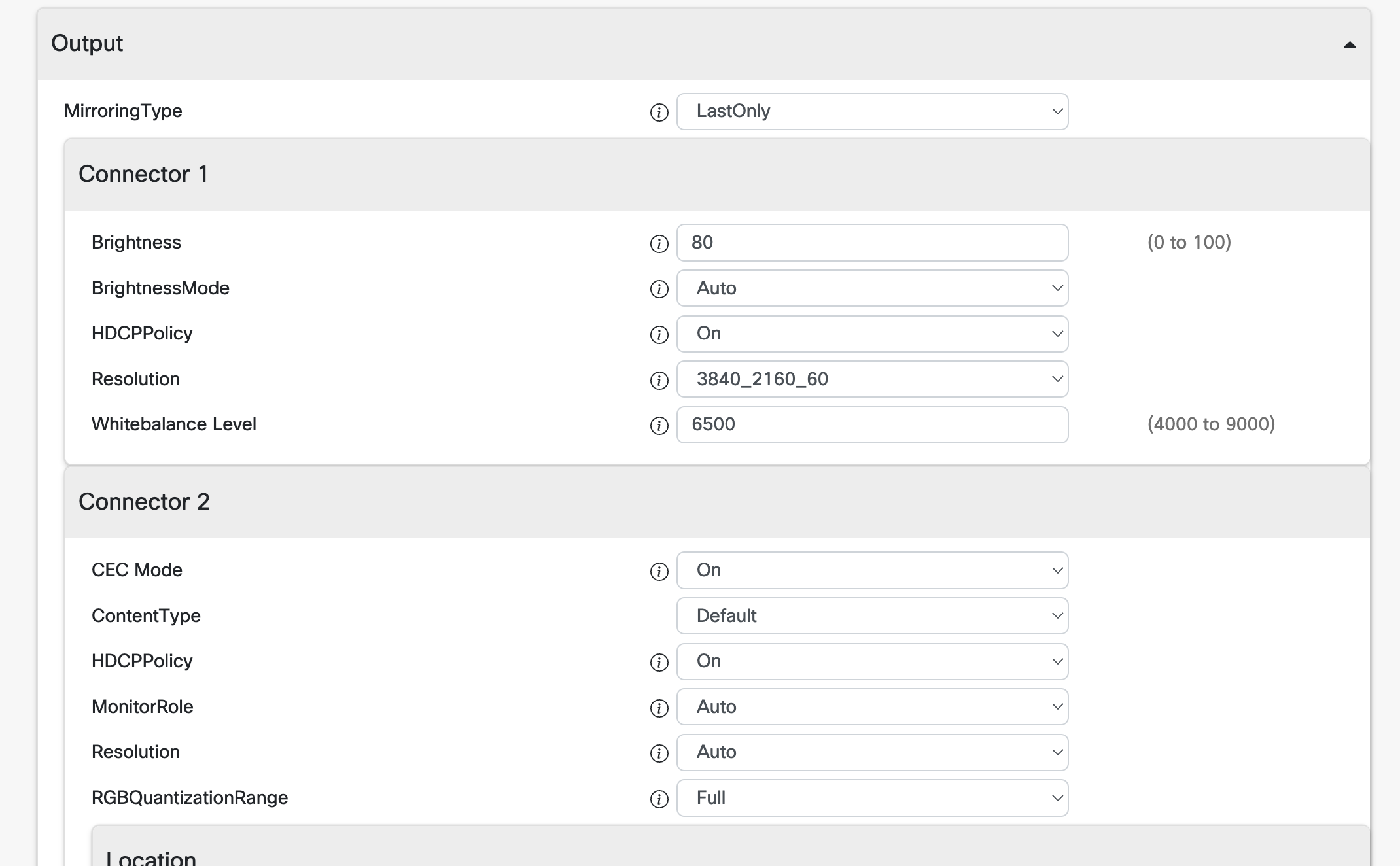Click BrightnessMode info icon

click(659, 289)
